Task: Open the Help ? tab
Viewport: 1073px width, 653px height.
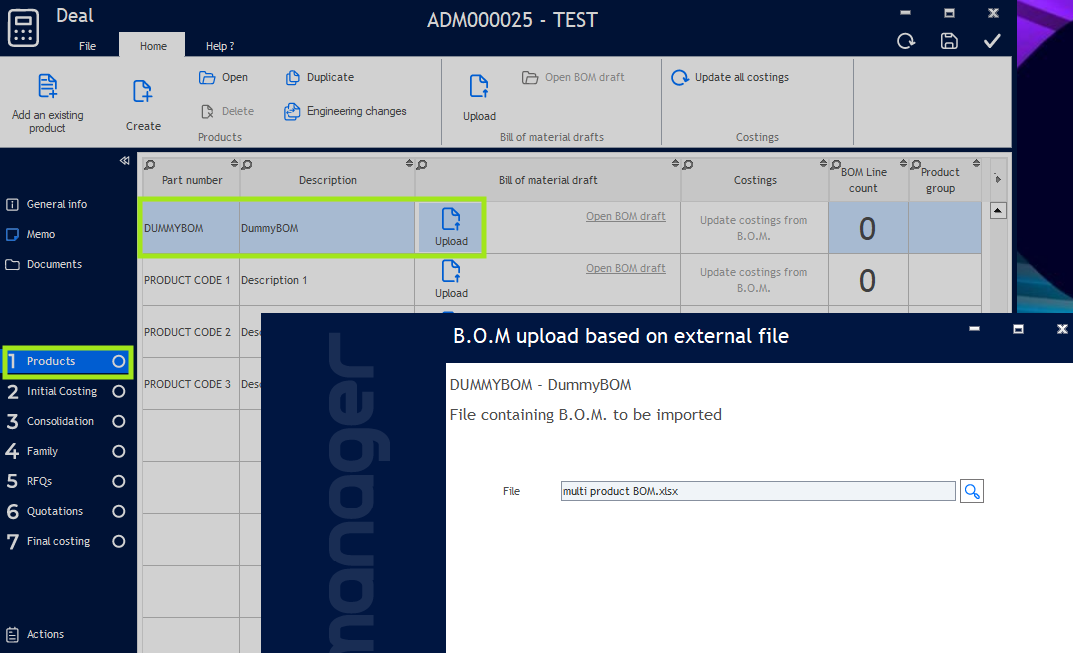Action: pos(219,46)
